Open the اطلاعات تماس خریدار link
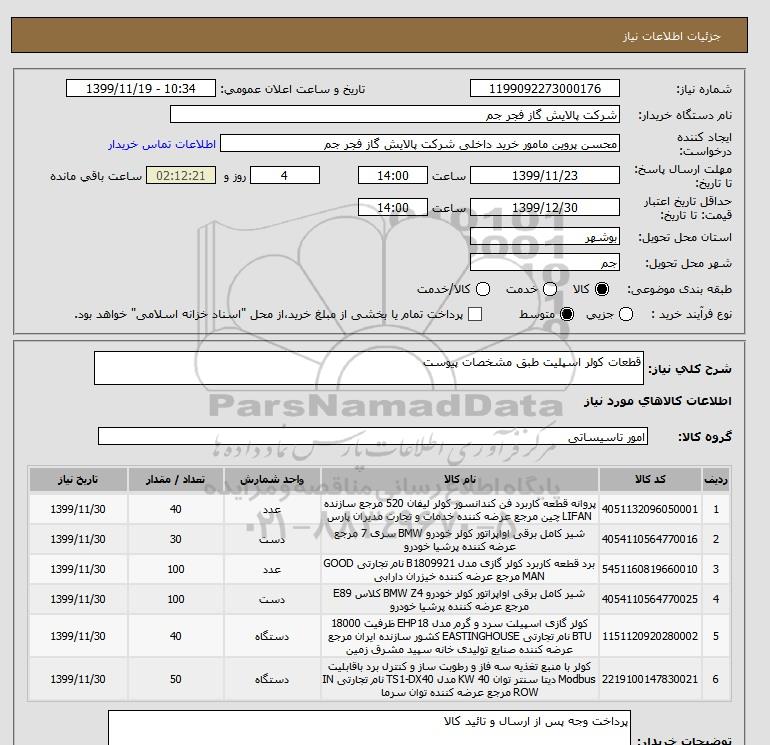The width and height of the screenshot is (770, 745). click(162, 144)
